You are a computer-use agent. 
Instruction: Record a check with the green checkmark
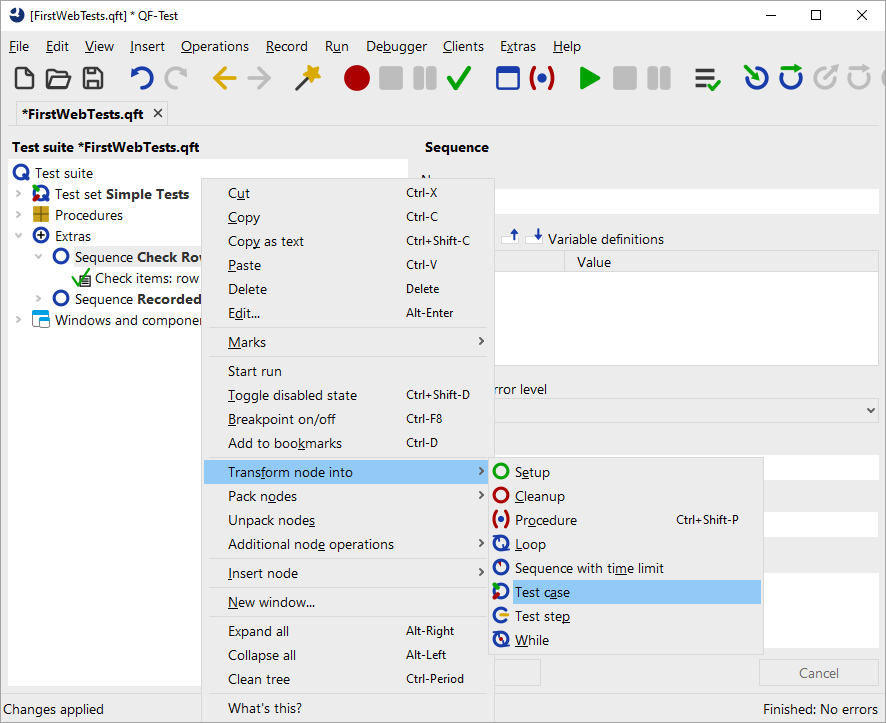[x=459, y=78]
